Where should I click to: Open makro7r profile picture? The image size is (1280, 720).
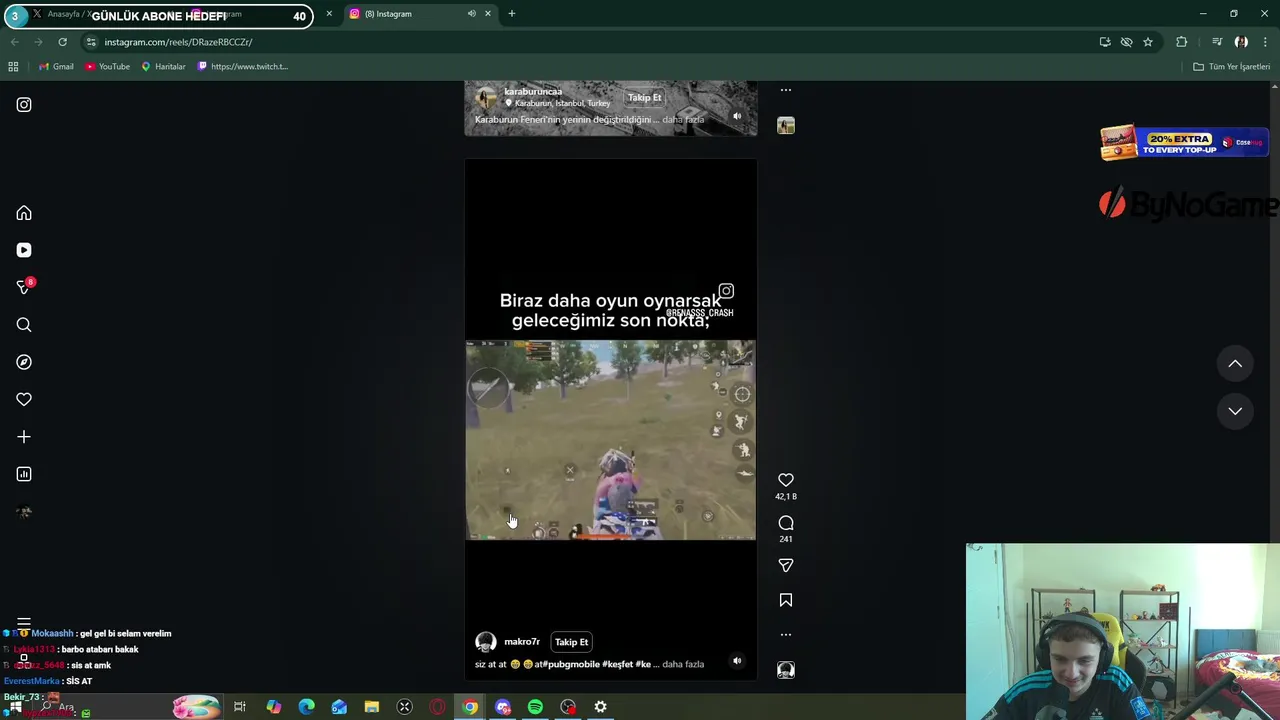coord(486,642)
